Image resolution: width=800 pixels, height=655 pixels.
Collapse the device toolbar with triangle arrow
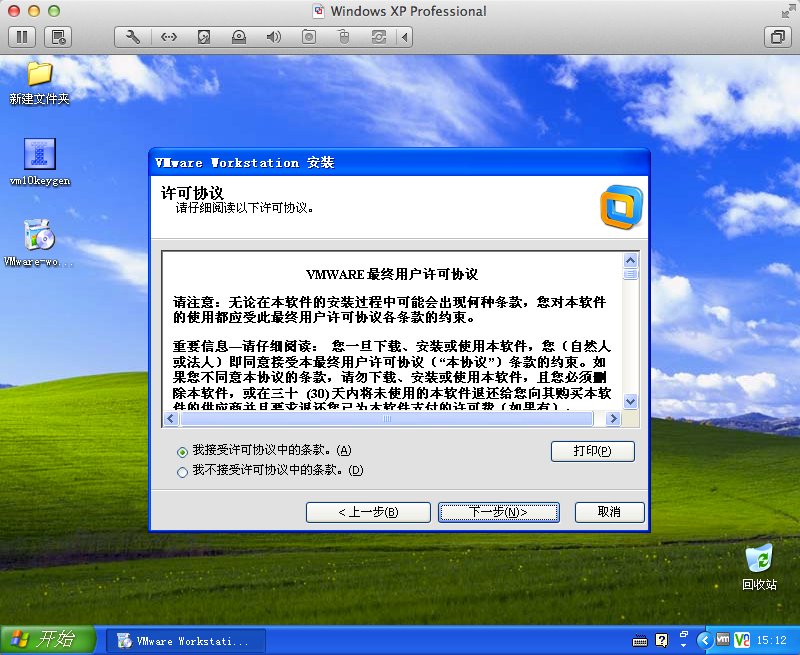405,37
